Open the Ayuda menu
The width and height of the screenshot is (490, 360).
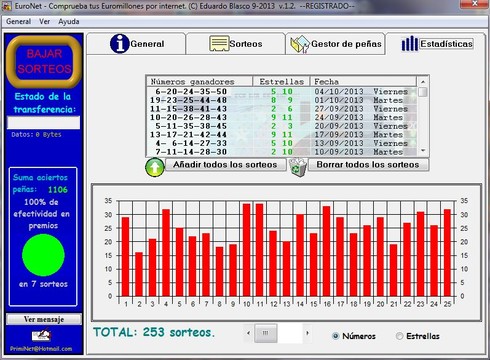[69, 22]
